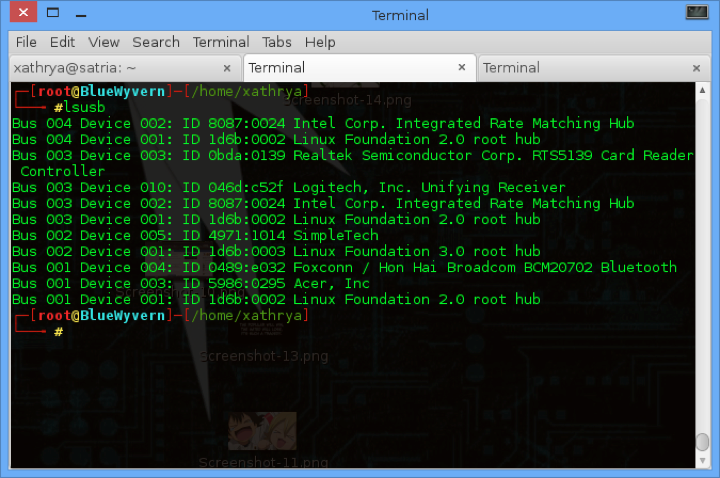Close the xathrya@satria: ~ tab
The height and width of the screenshot is (478, 720).
[x=227, y=68]
